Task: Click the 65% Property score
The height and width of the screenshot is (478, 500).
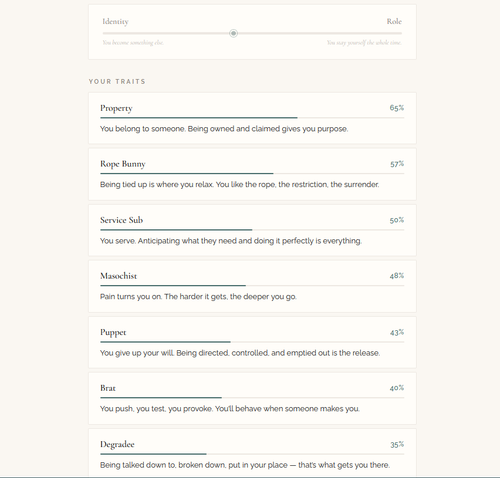Action: coord(397,108)
